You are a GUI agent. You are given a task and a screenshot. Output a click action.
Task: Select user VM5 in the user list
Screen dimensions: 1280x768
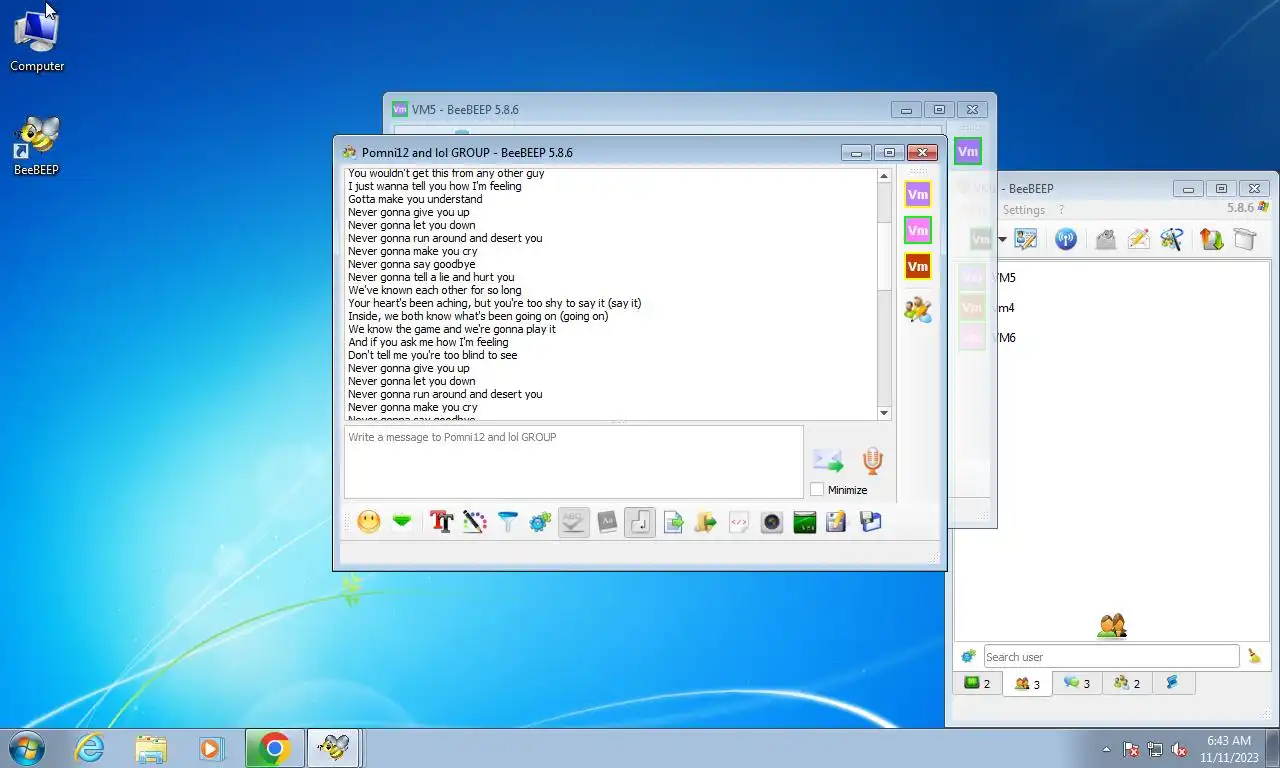pyautogui.click(x=1112, y=278)
